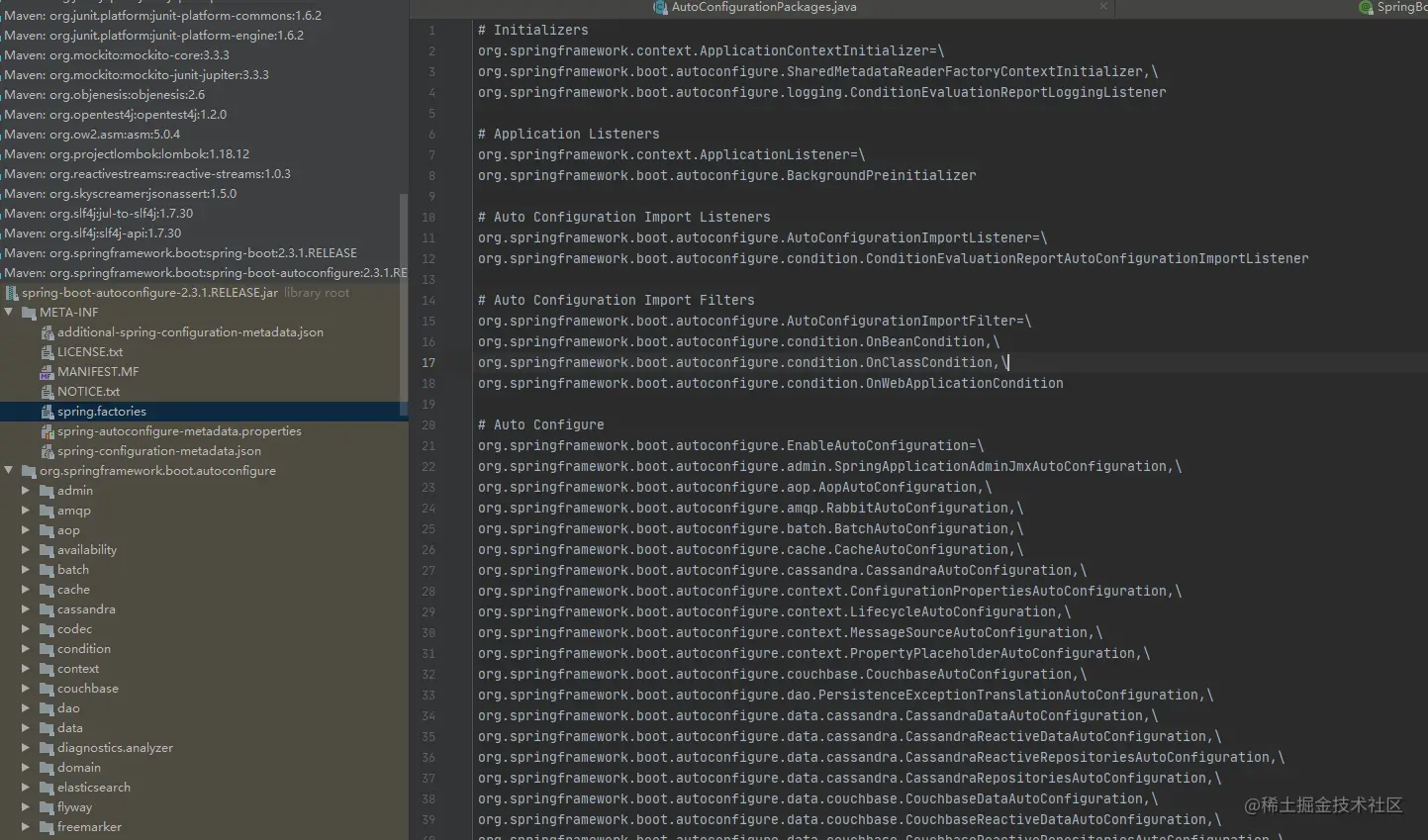Select Maven: org.objenesis:objenesis:2.6 library
This screenshot has width=1428, height=840.
(105, 95)
